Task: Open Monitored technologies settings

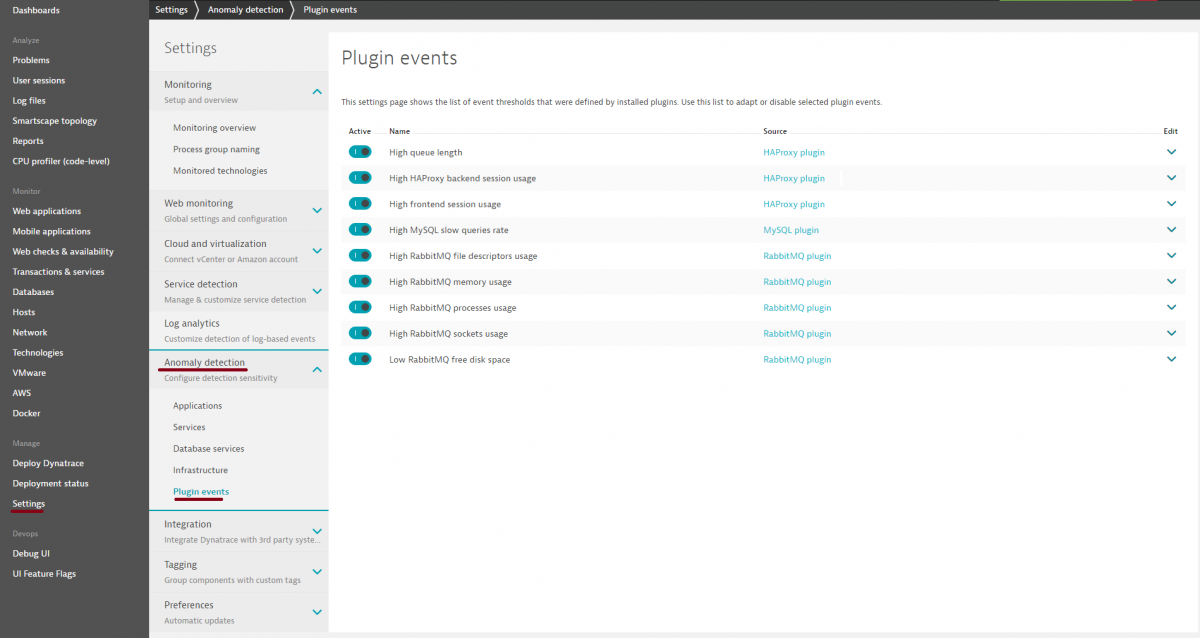Action: click(x=221, y=170)
